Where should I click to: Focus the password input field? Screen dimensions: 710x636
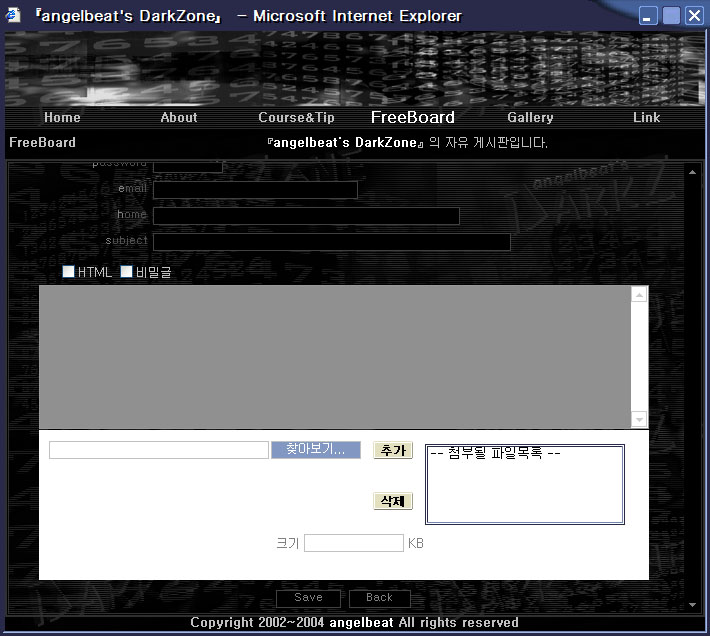[188, 167]
